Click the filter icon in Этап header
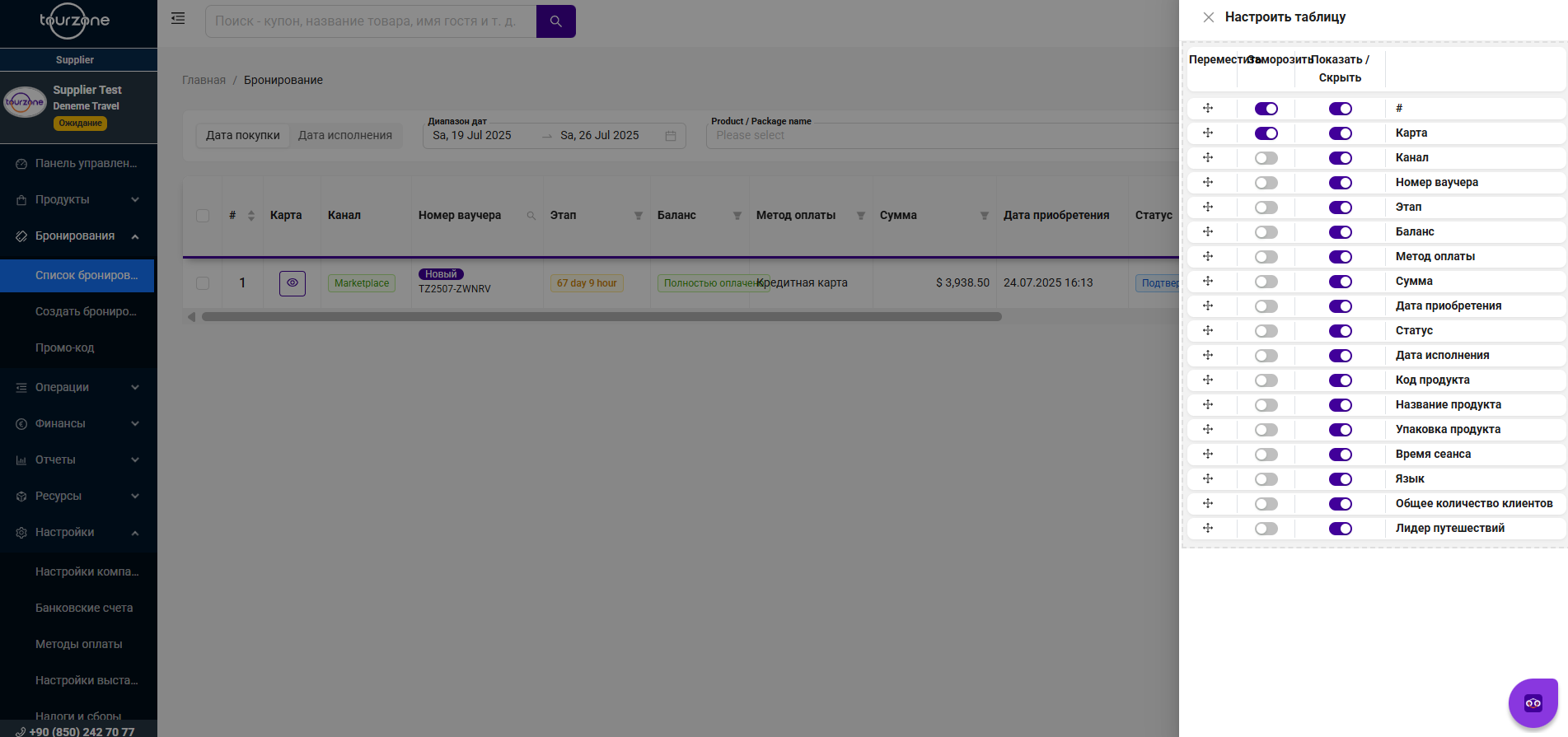 click(x=639, y=216)
